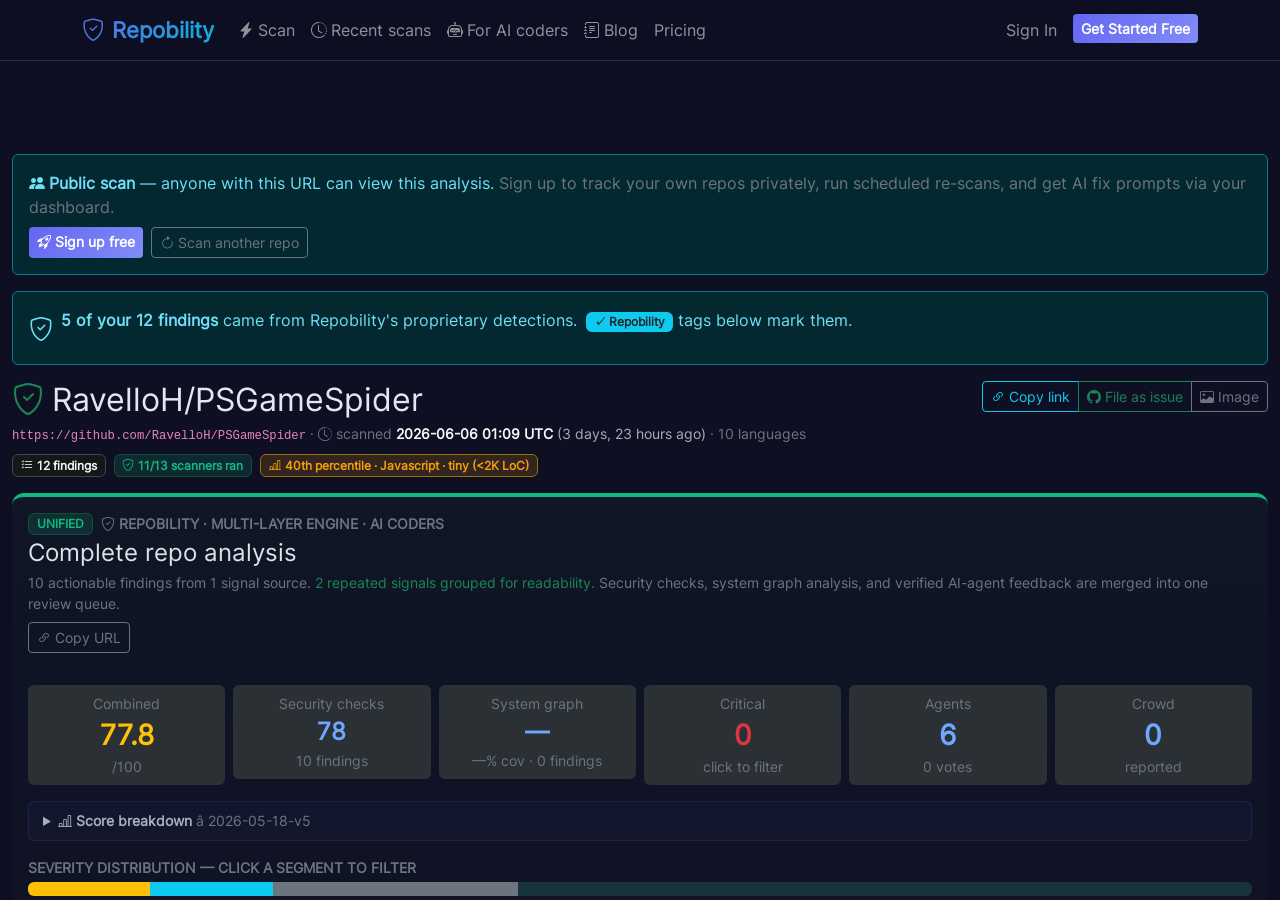Click the Repobility shield logo icon
The width and height of the screenshot is (1280, 900).
(x=93, y=30)
